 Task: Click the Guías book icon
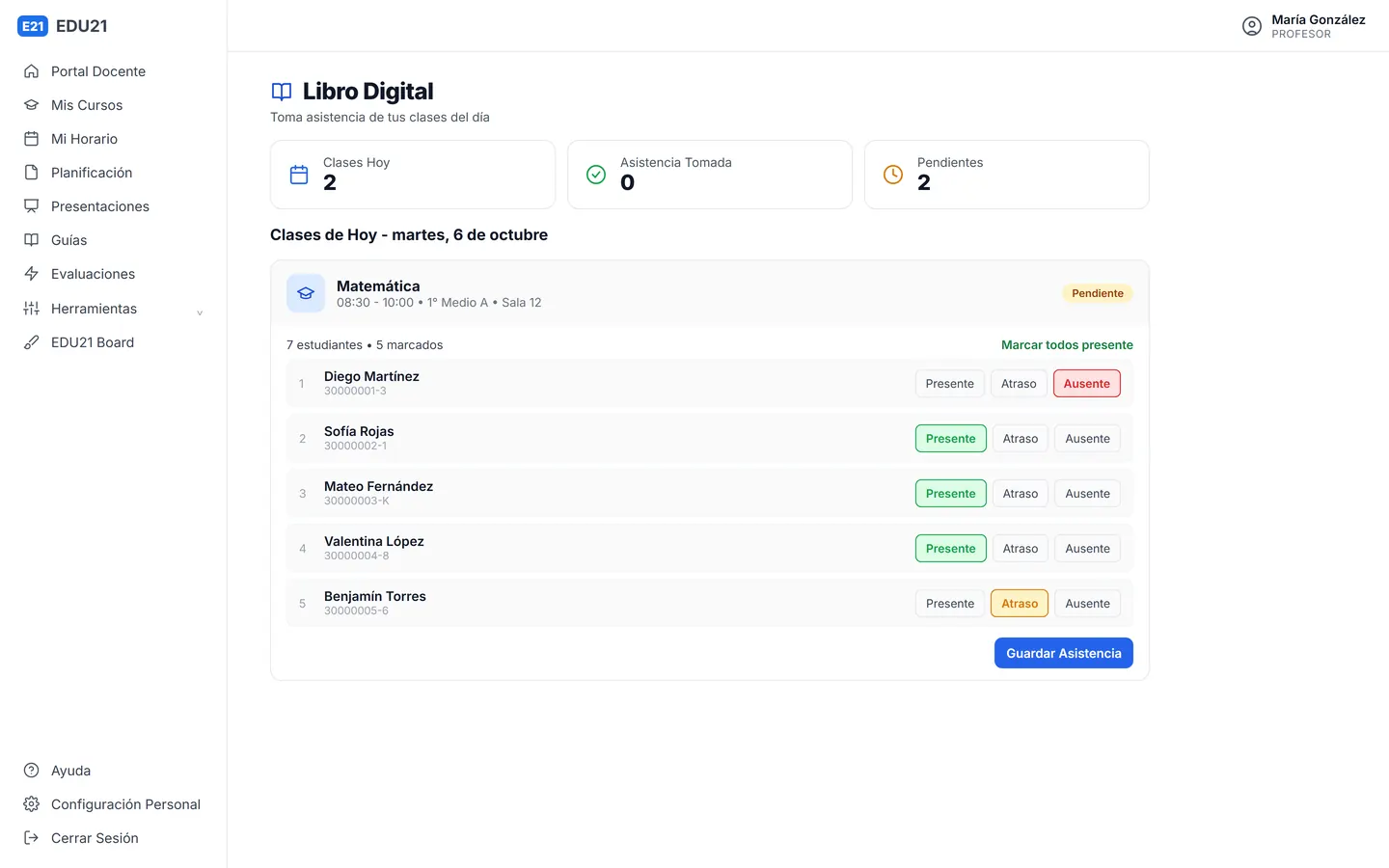(x=32, y=240)
